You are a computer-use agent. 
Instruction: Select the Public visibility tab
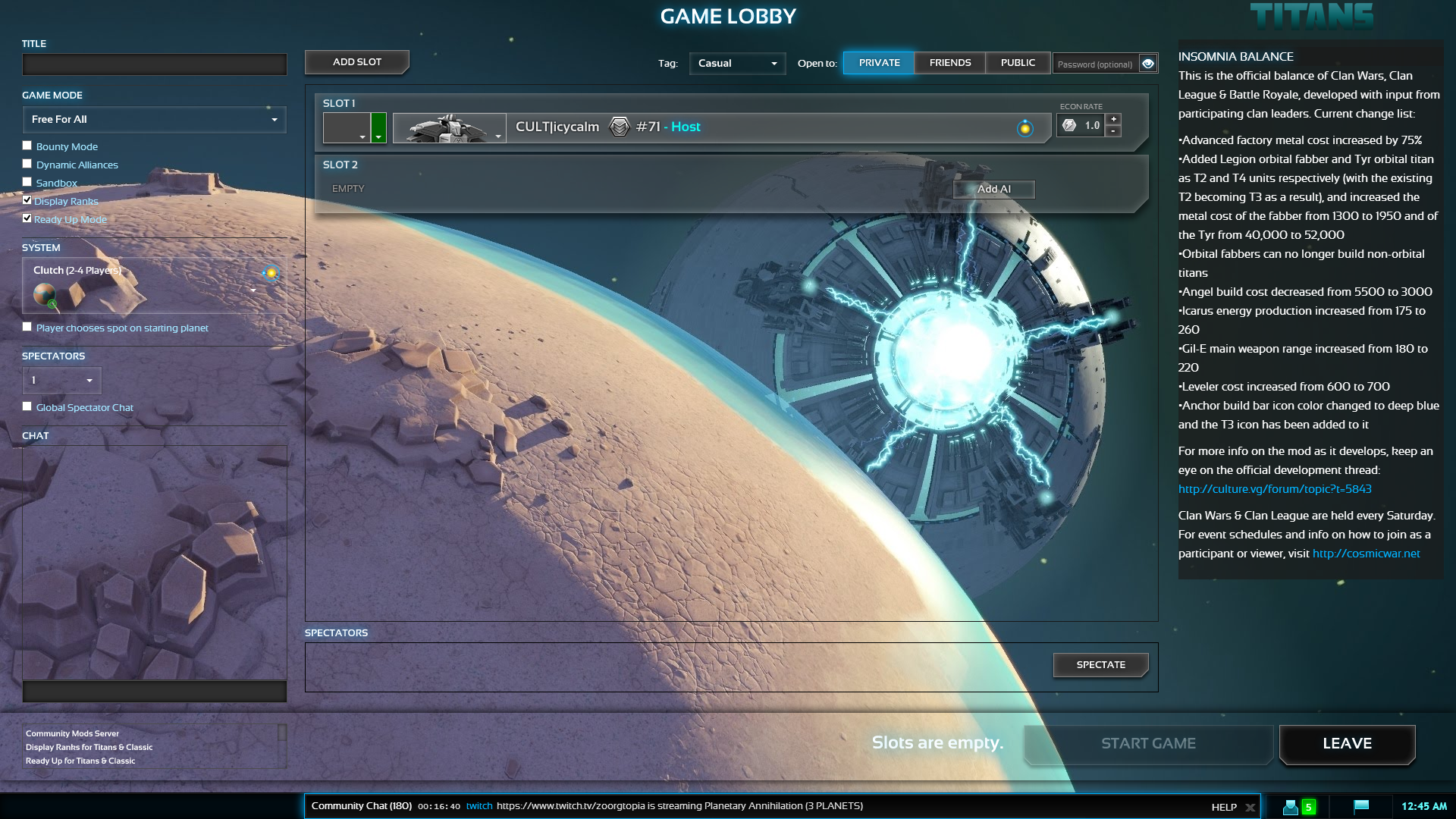[1017, 63]
